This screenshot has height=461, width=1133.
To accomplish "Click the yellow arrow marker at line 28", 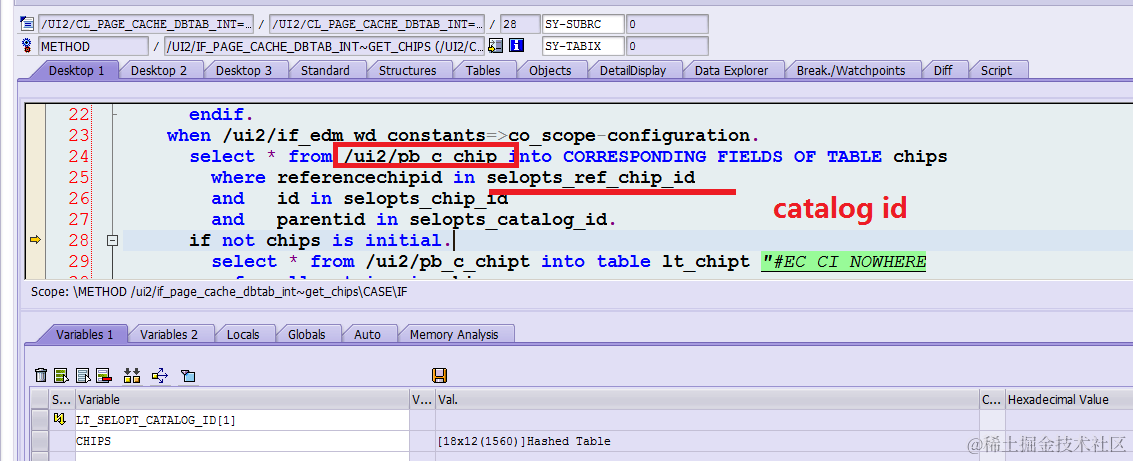I will tap(35, 240).
